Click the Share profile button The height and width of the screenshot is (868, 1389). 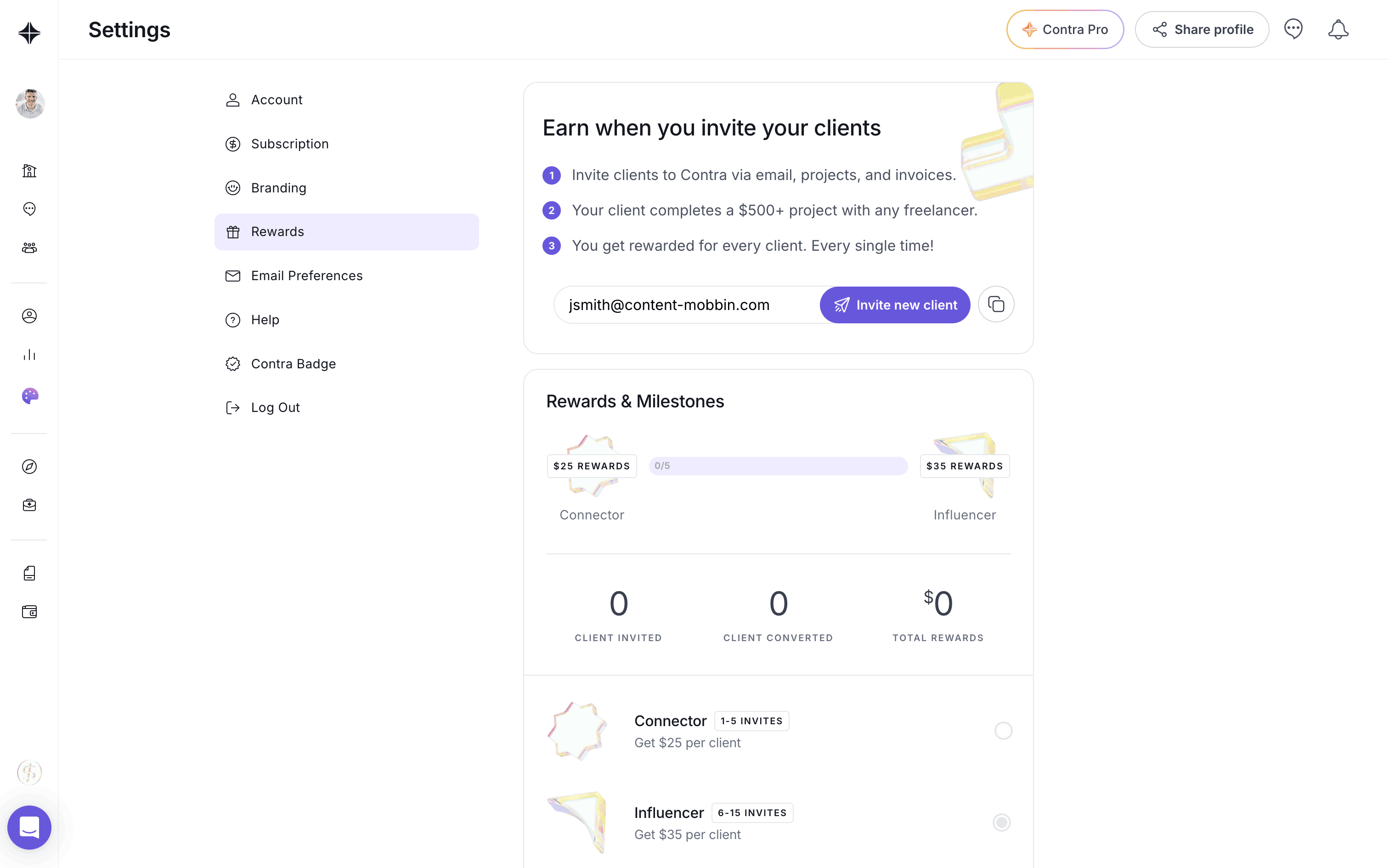1202,29
